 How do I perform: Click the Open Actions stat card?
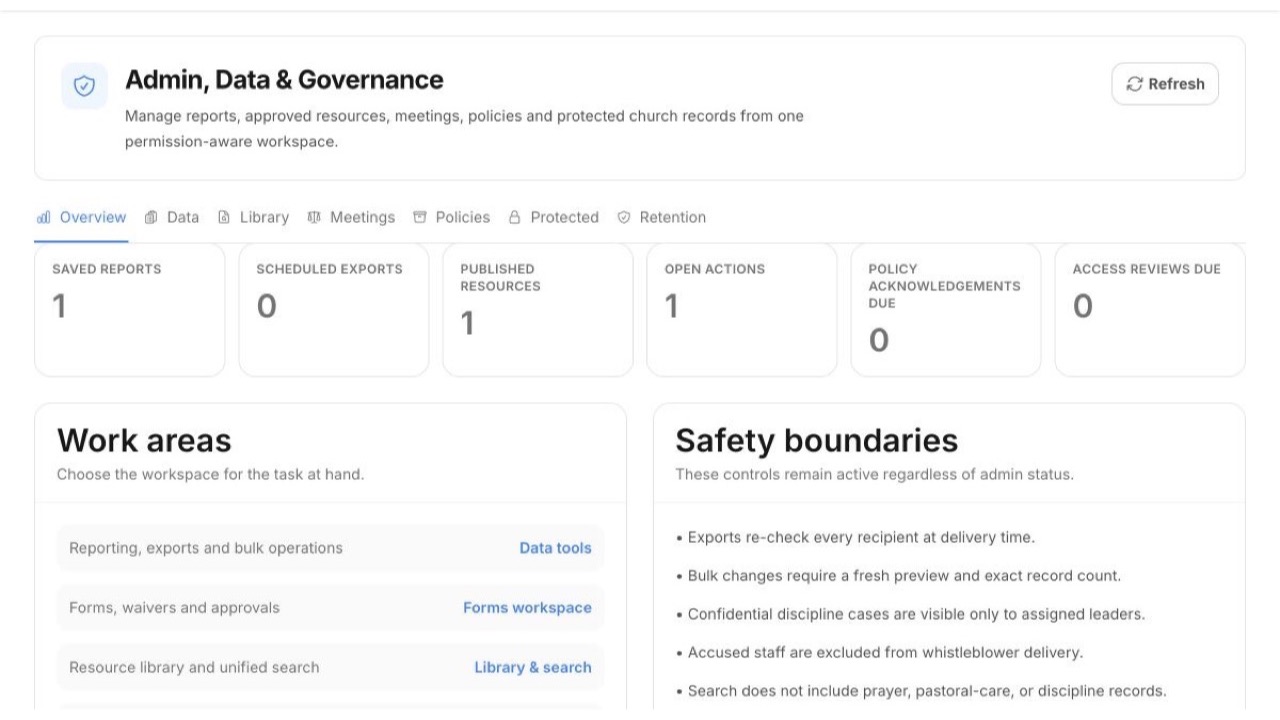742,310
